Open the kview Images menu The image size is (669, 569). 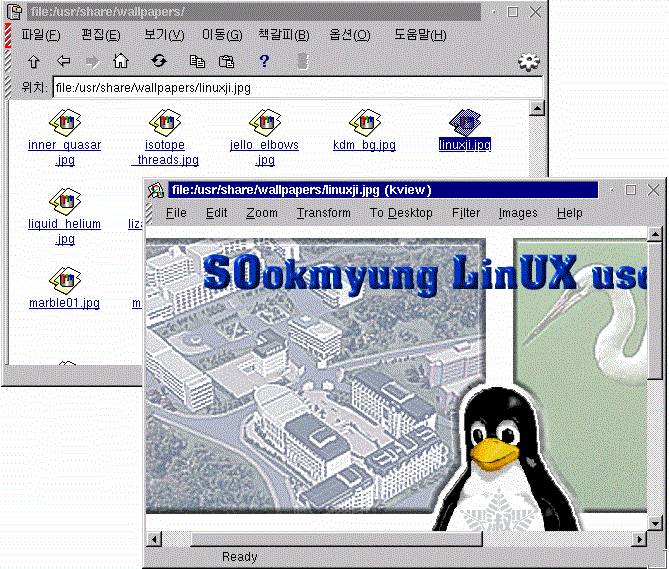(x=518, y=213)
